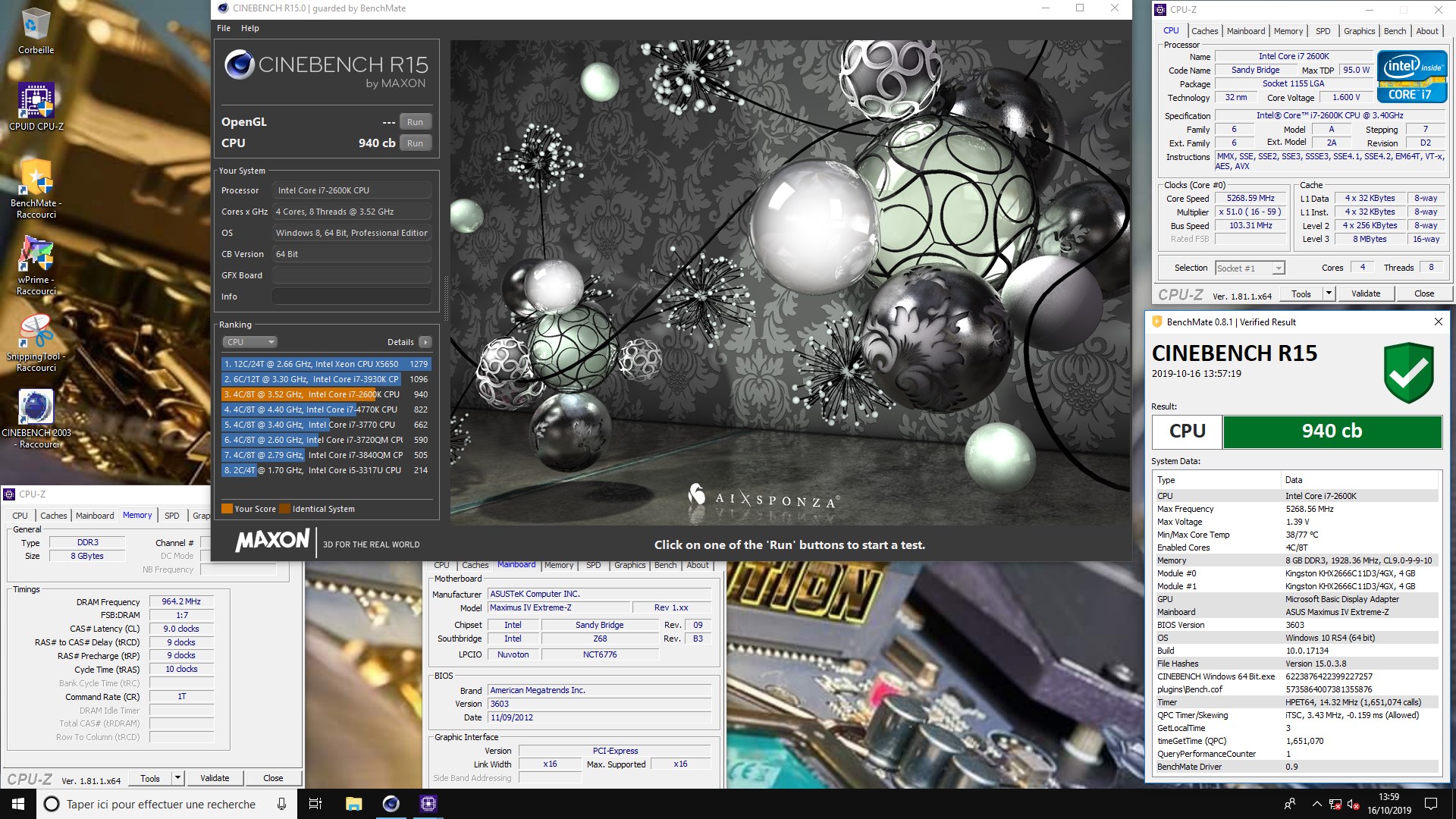
Task: Open the Corbeille recycle bin icon
Action: 36,30
